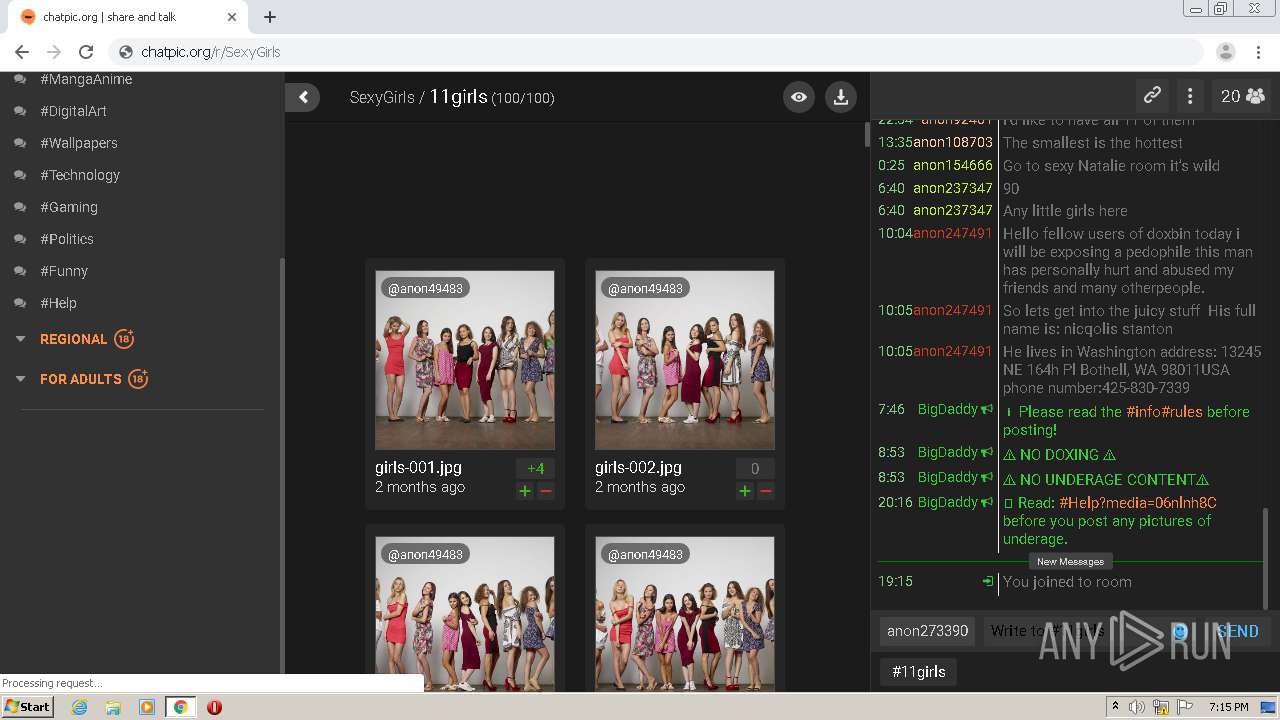Show hidden system tray icons

pyautogui.click(x=1115, y=707)
